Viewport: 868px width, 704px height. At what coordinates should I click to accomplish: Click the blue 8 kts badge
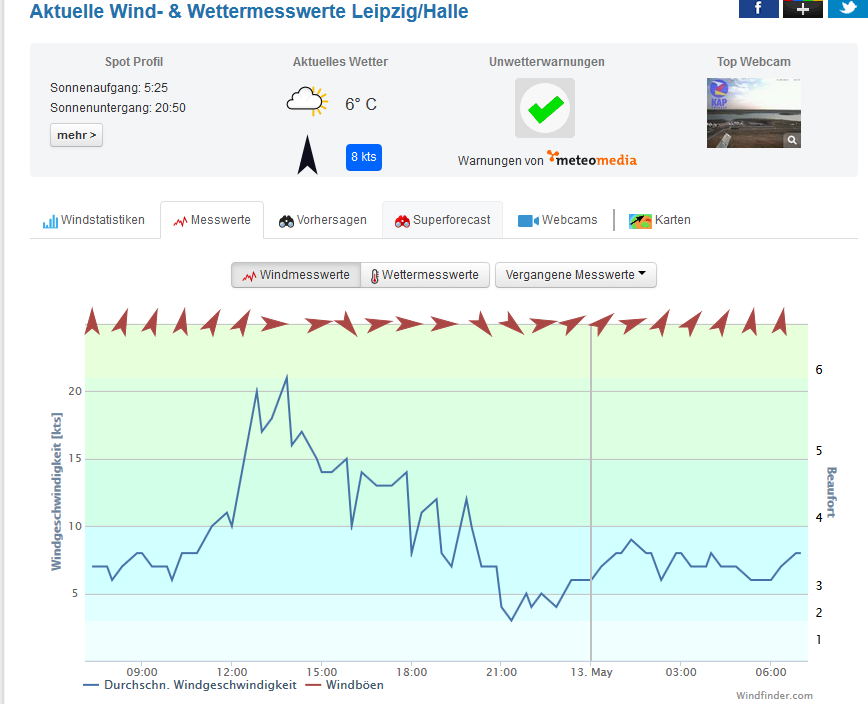(364, 157)
